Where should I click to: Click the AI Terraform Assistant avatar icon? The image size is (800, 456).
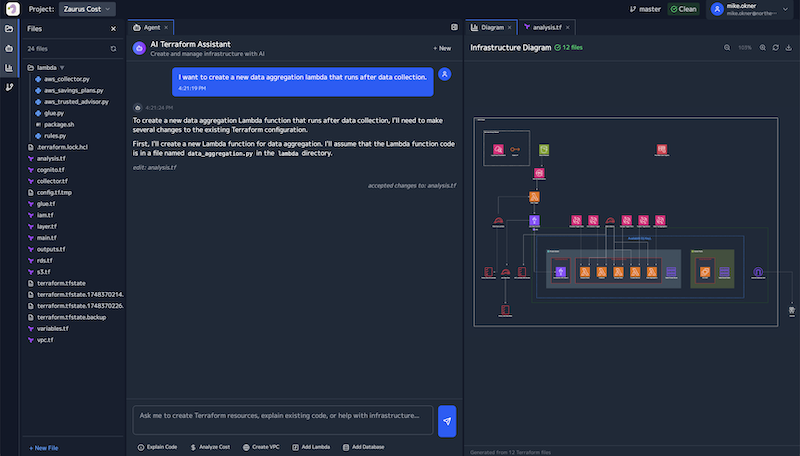pyautogui.click(x=139, y=48)
